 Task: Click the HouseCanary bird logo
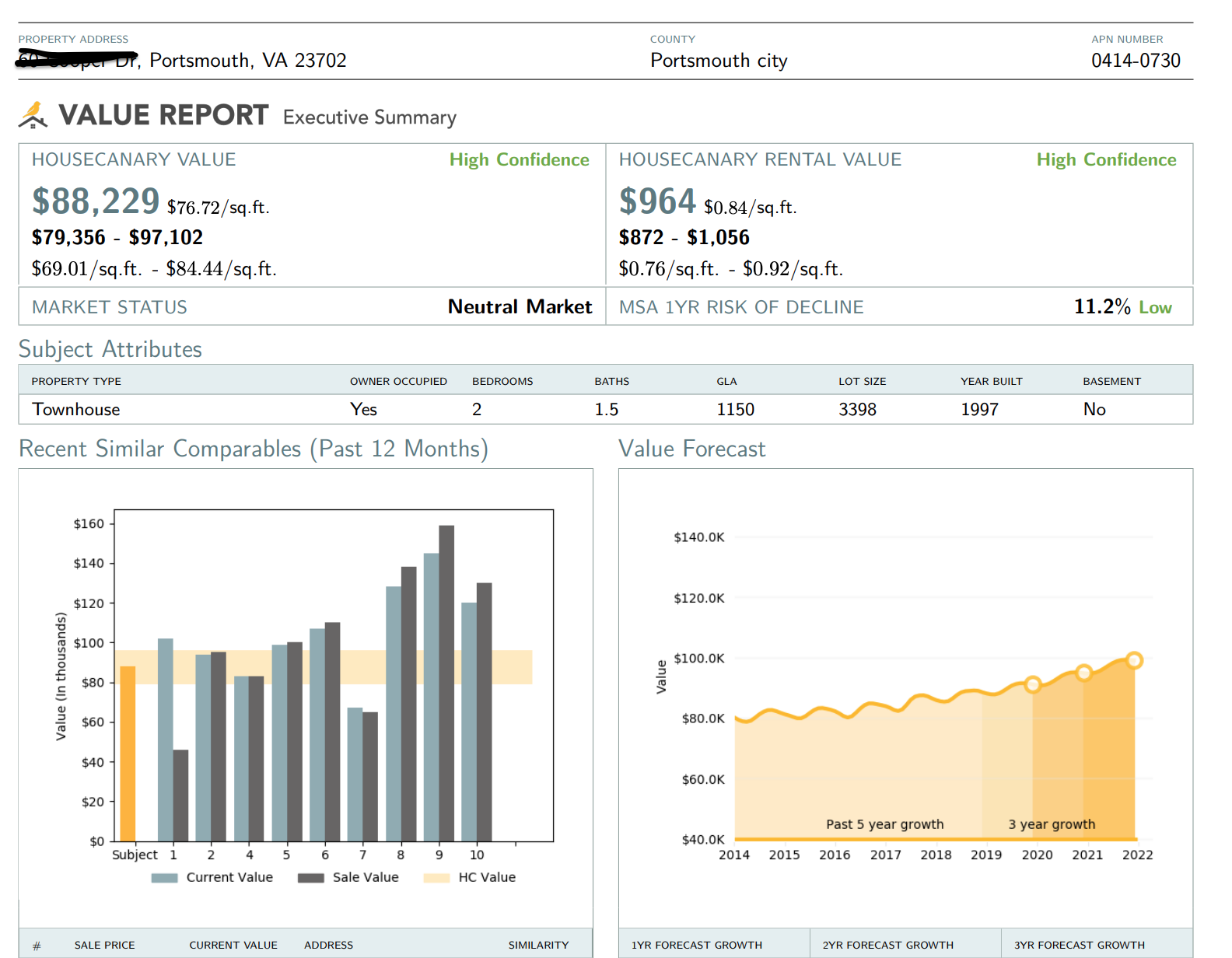33,115
